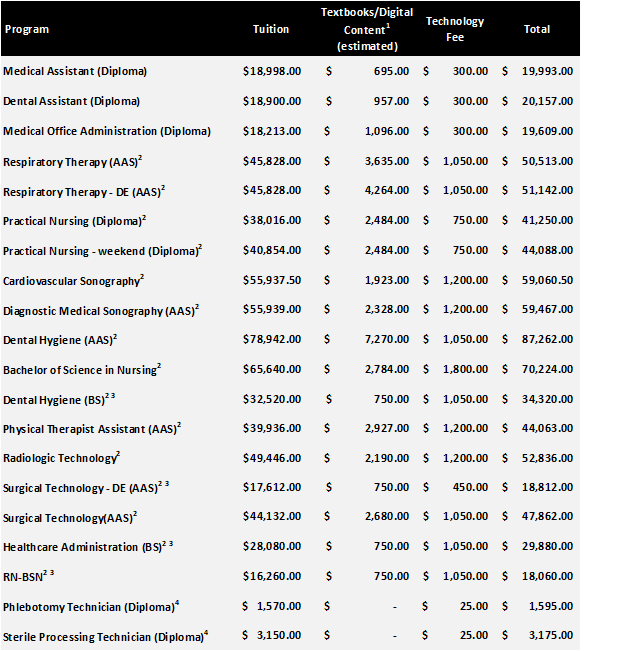
Task: Click the Tuition column header
Action: tap(271, 29)
